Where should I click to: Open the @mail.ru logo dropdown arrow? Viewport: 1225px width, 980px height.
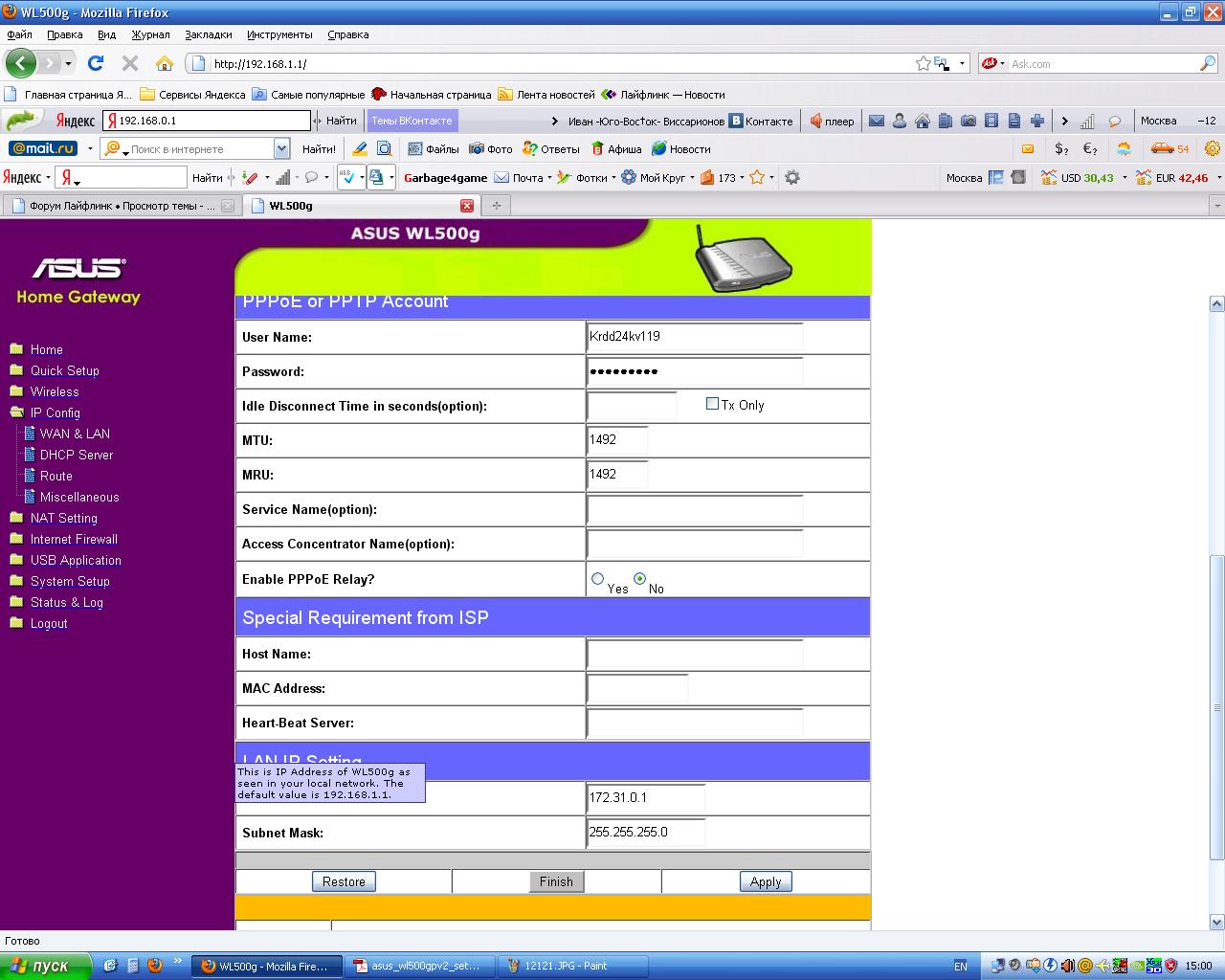(90, 148)
